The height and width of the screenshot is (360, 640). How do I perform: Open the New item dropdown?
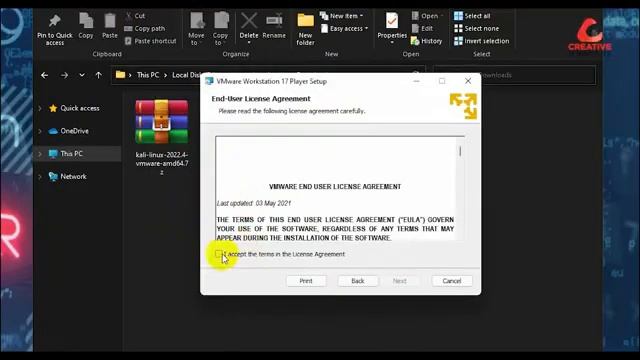pos(342,16)
